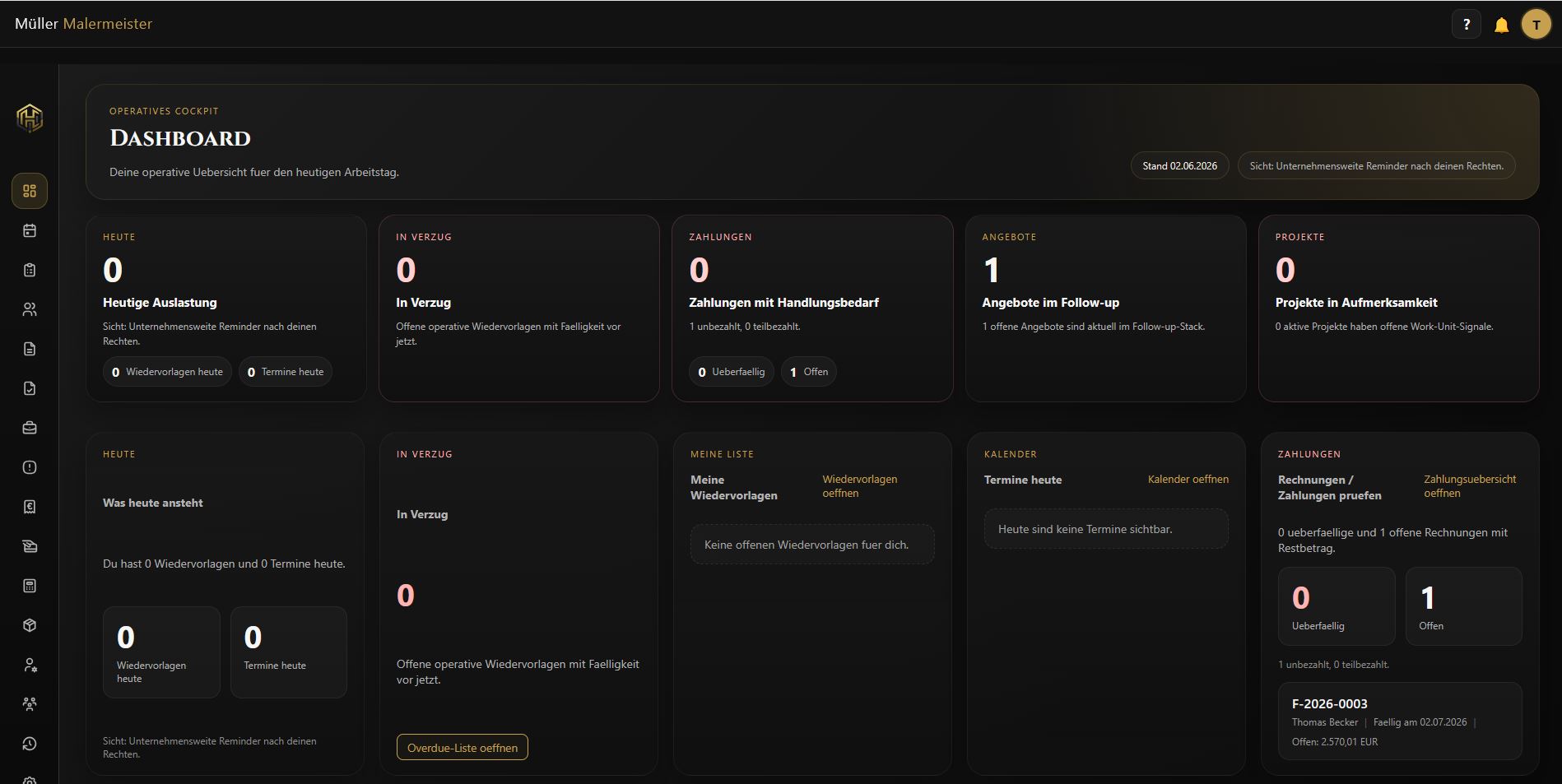Open the Angebote im Follow-up card
Image resolution: width=1562 pixels, height=784 pixels.
pyautogui.click(x=1105, y=308)
